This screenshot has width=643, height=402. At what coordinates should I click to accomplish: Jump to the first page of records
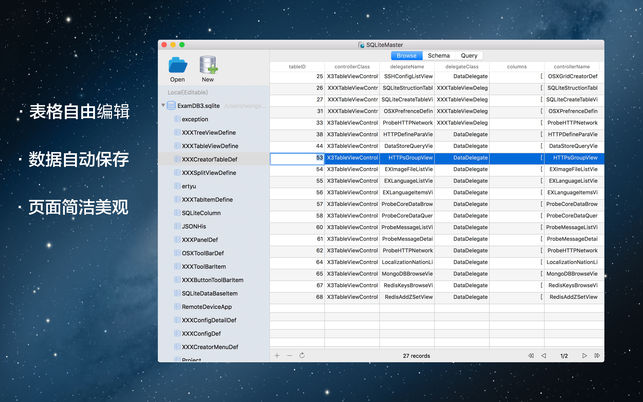[x=530, y=355]
